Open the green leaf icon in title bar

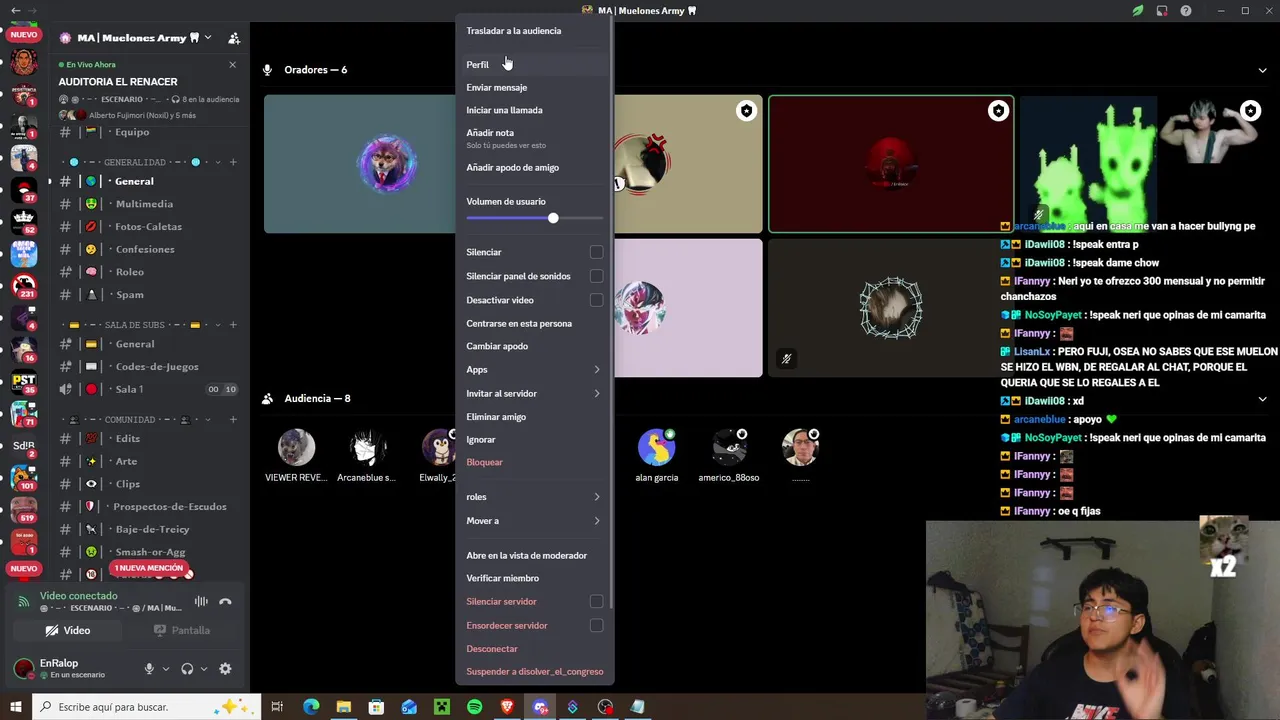coord(1138,10)
